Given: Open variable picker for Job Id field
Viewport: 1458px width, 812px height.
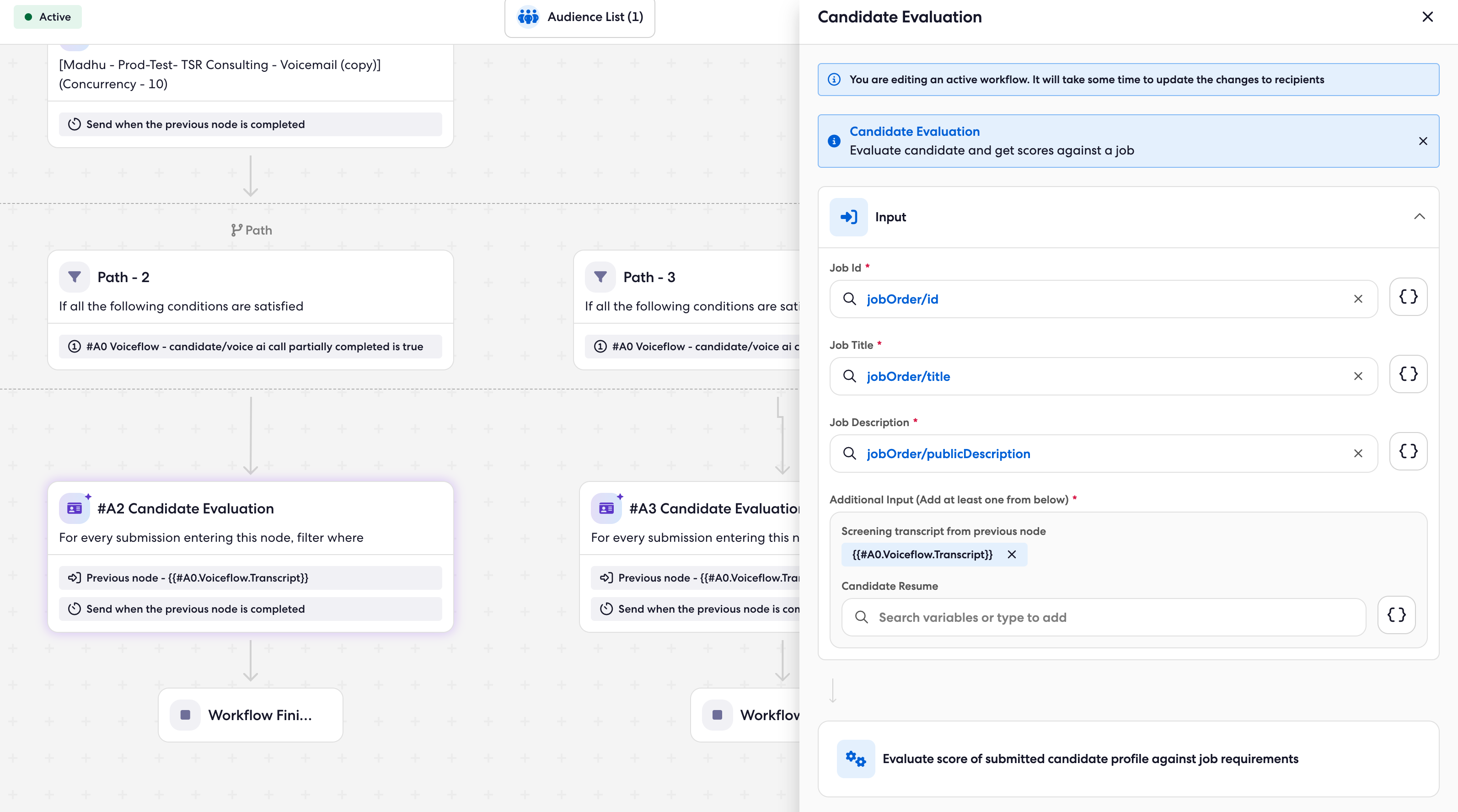Looking at the screenshot, I should click(1408, 297).
